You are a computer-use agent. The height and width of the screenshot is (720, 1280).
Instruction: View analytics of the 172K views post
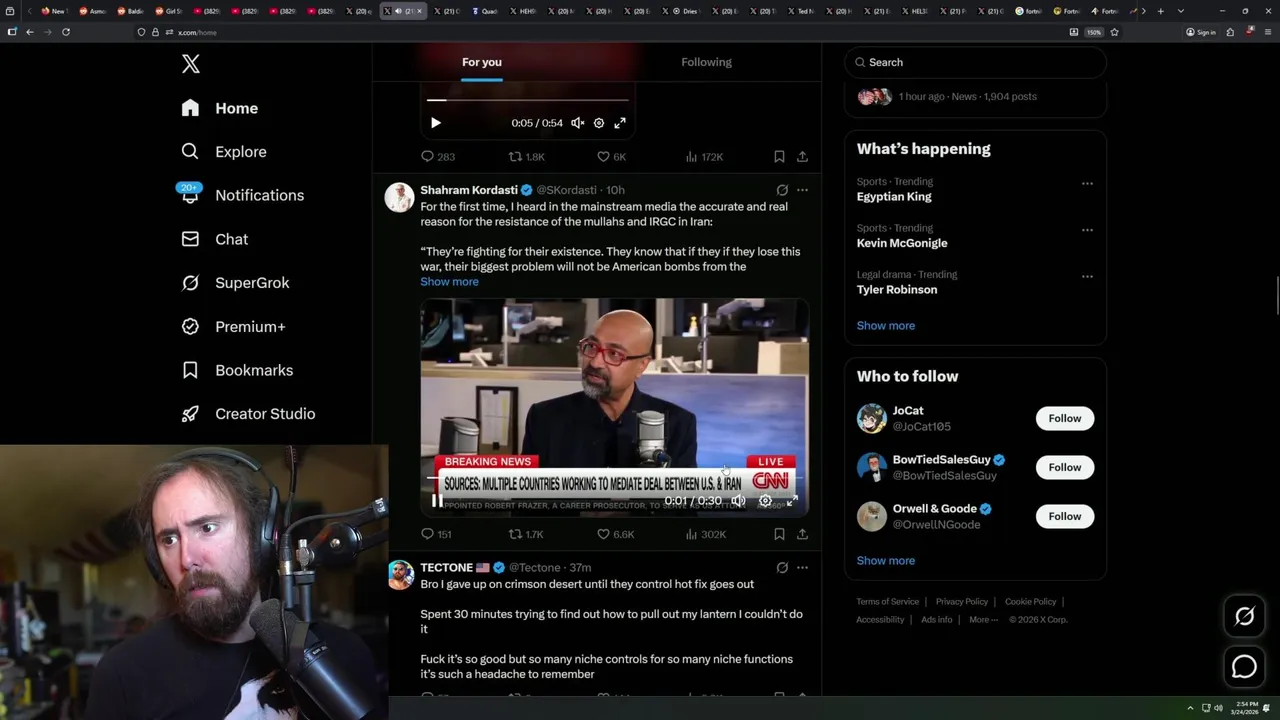[x=704, y=157]
